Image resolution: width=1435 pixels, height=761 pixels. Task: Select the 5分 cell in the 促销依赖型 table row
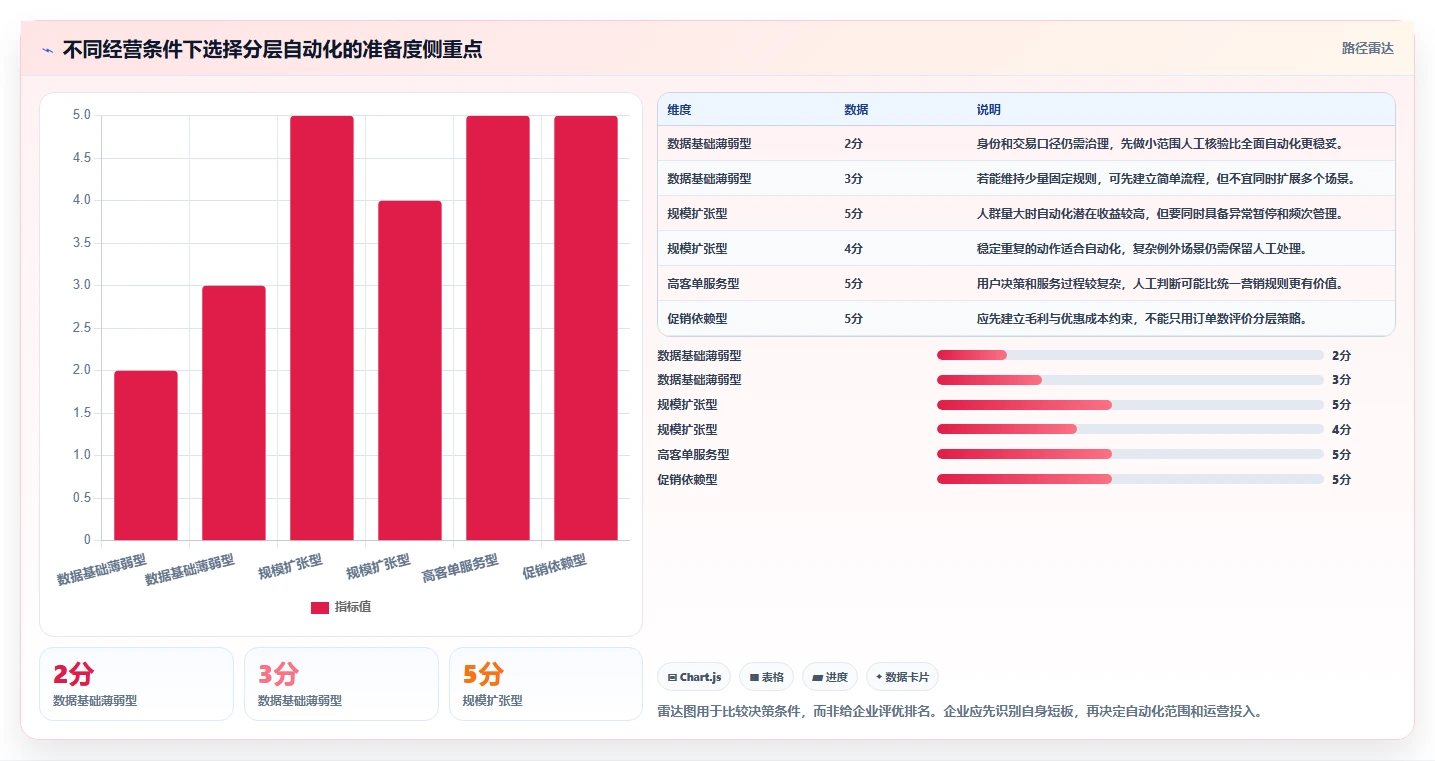coord(853,319)
